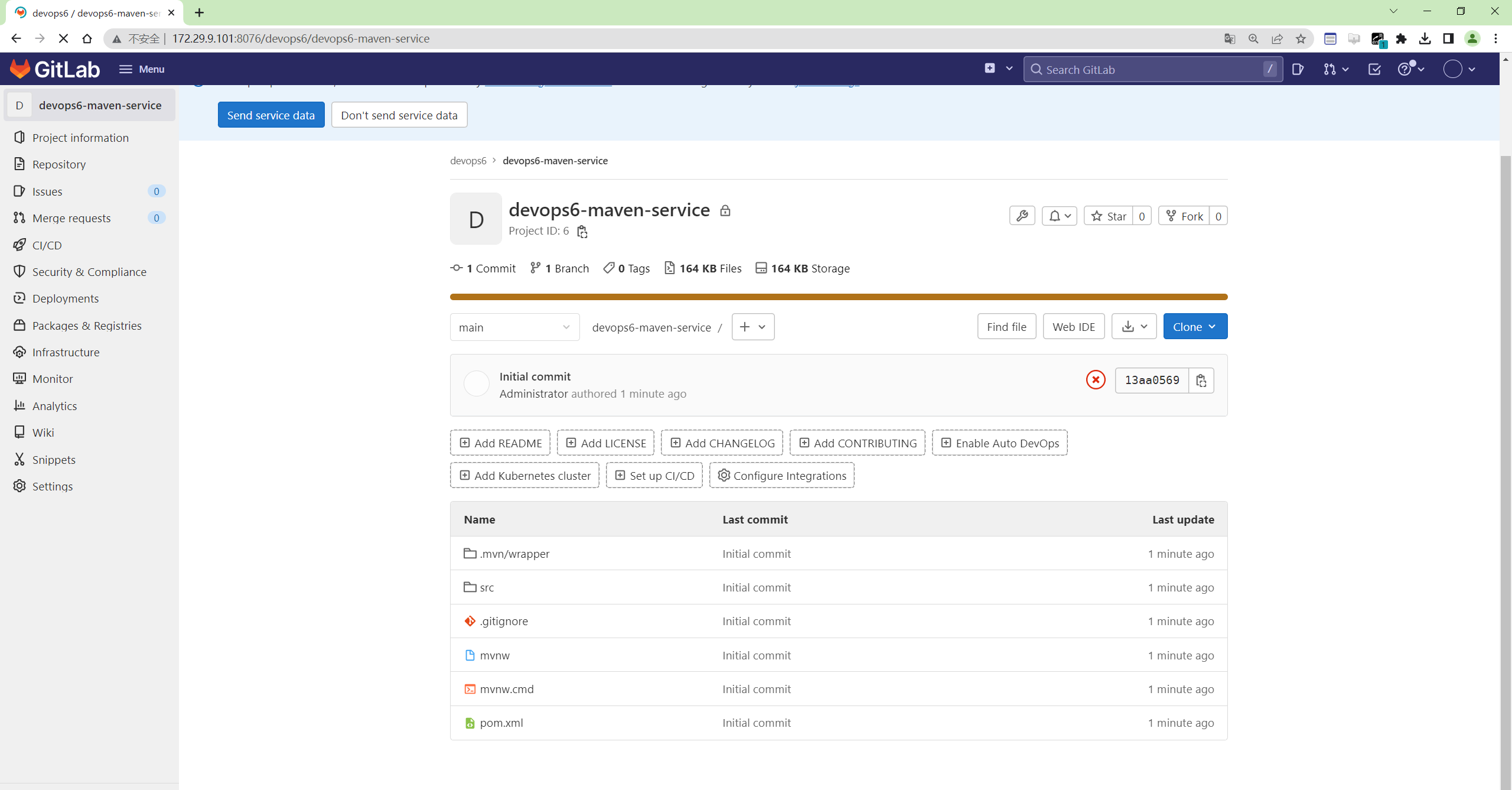Image resolution: width=1512 pixels, height=790 pixels.
Task: Click Set up CI/CD button
Action: coord(654,475)
